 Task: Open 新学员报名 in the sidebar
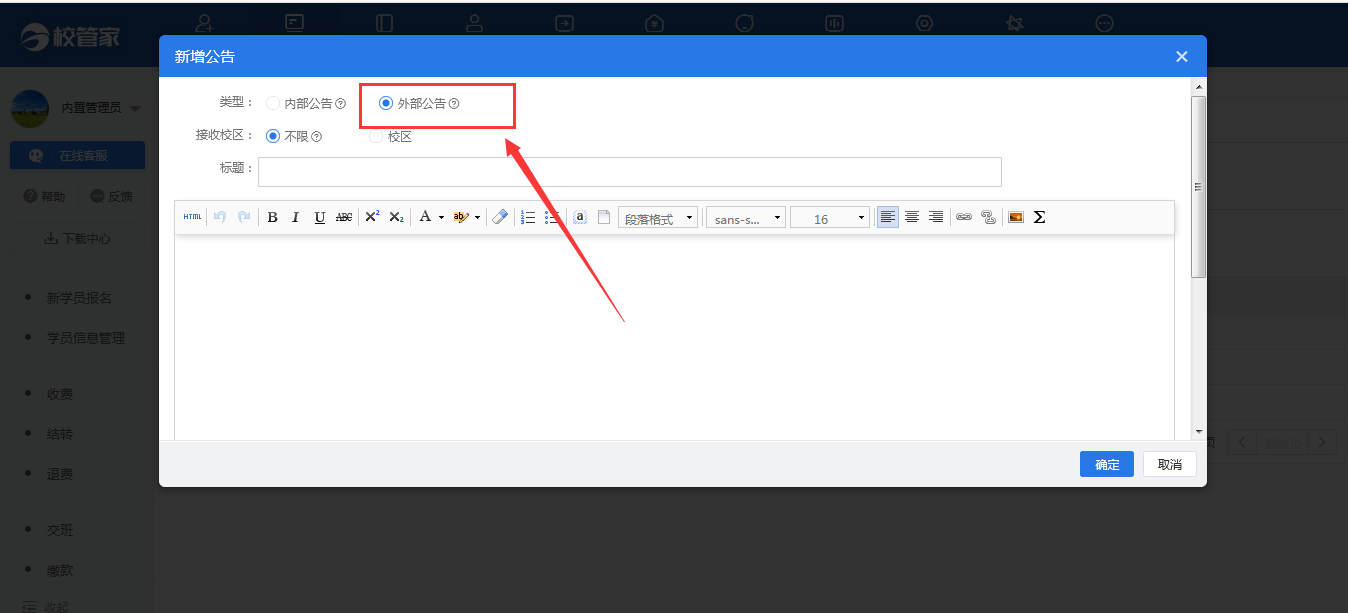79,298
